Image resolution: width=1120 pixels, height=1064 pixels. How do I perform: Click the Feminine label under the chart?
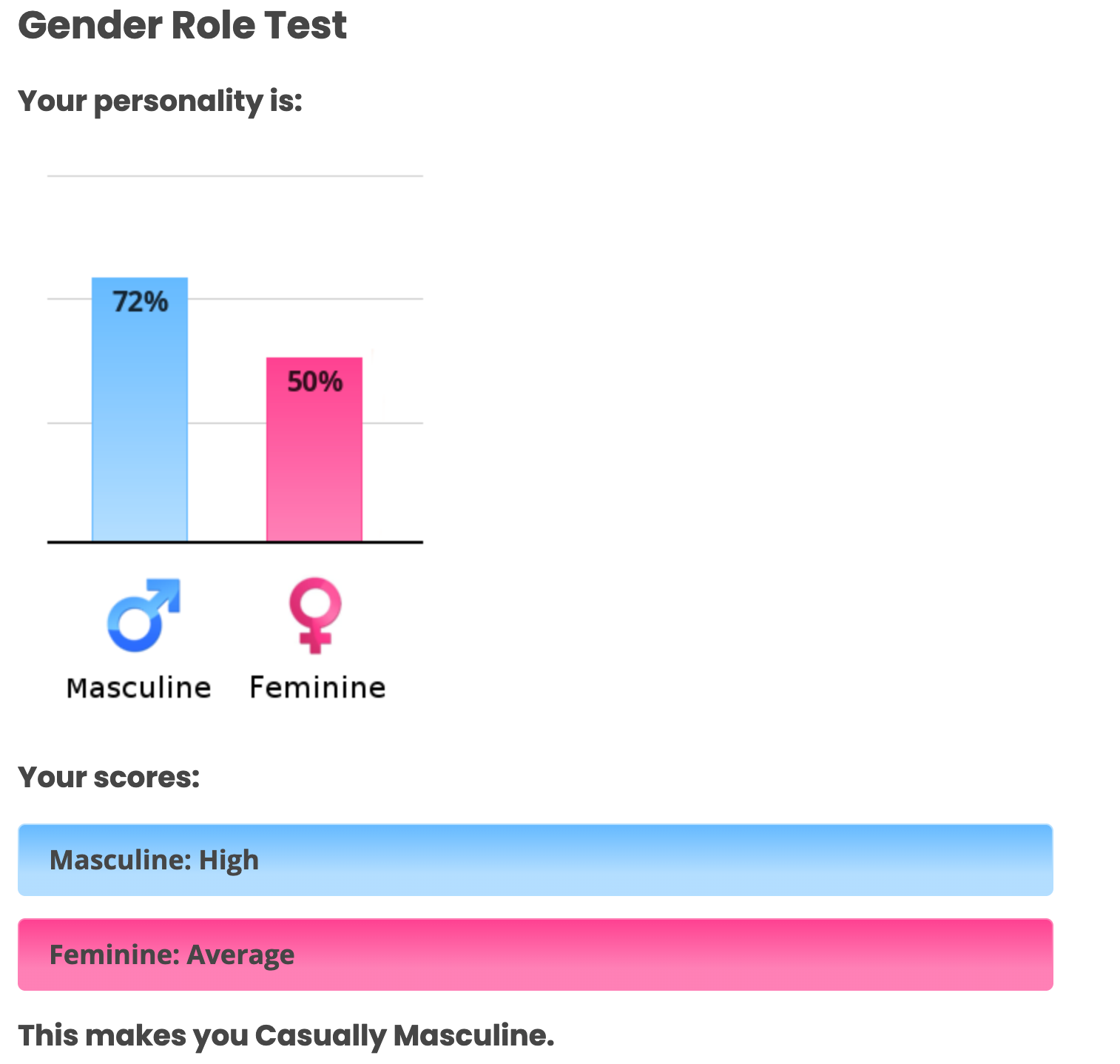tap(317, 688)
